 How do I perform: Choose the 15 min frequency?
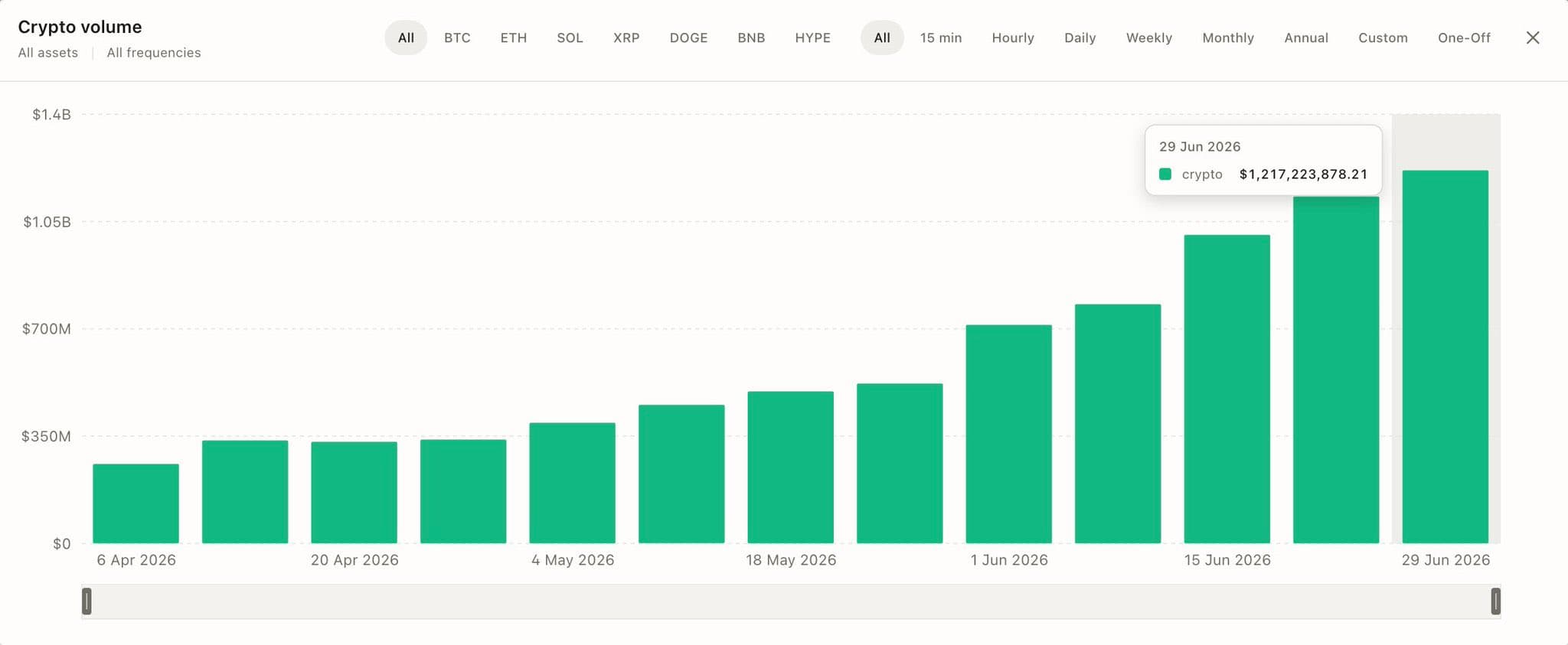(x=941, y=37)
